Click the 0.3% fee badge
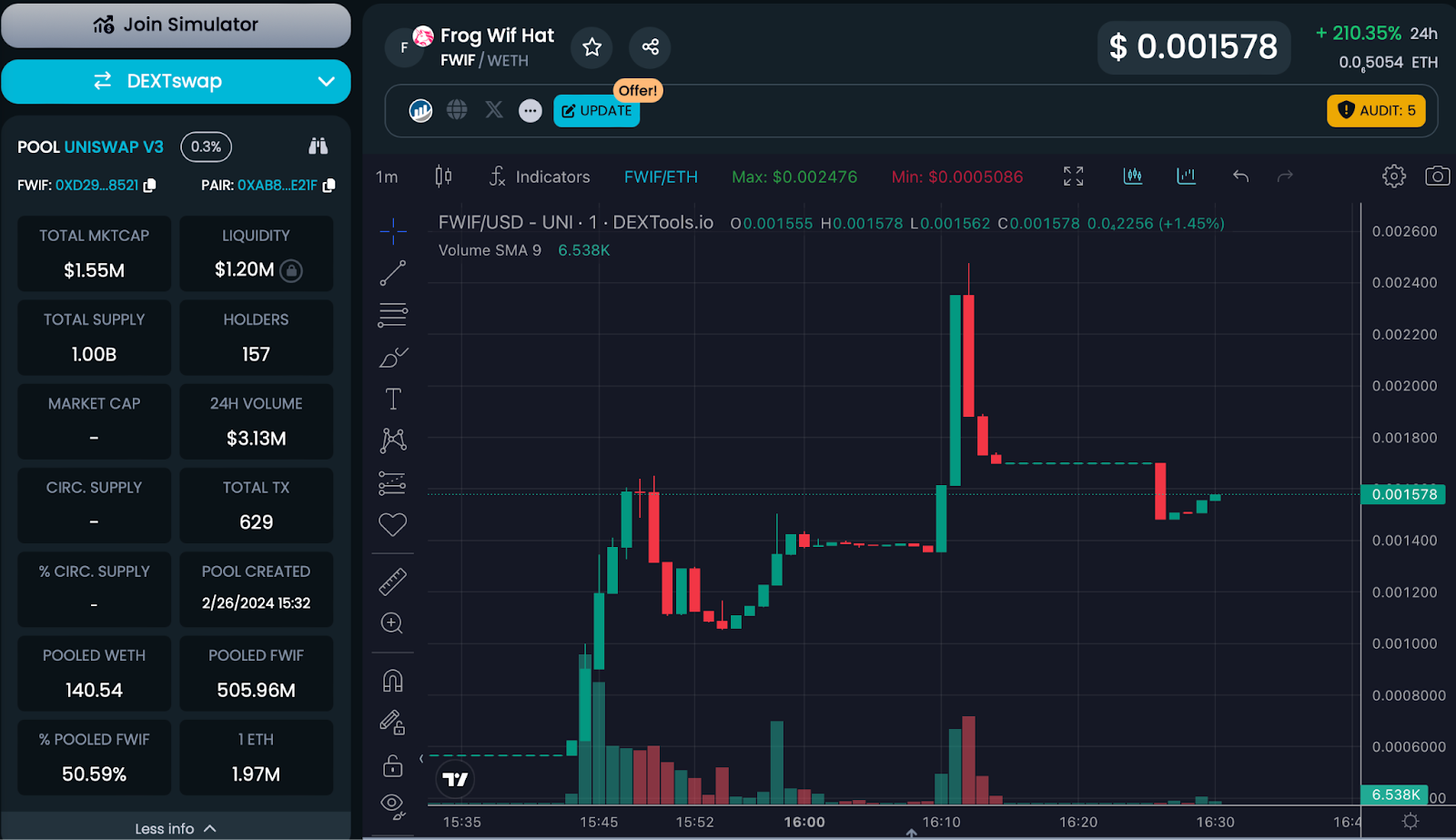The image size is (1456, 840). pyautogui.click(x=207, y=147)
